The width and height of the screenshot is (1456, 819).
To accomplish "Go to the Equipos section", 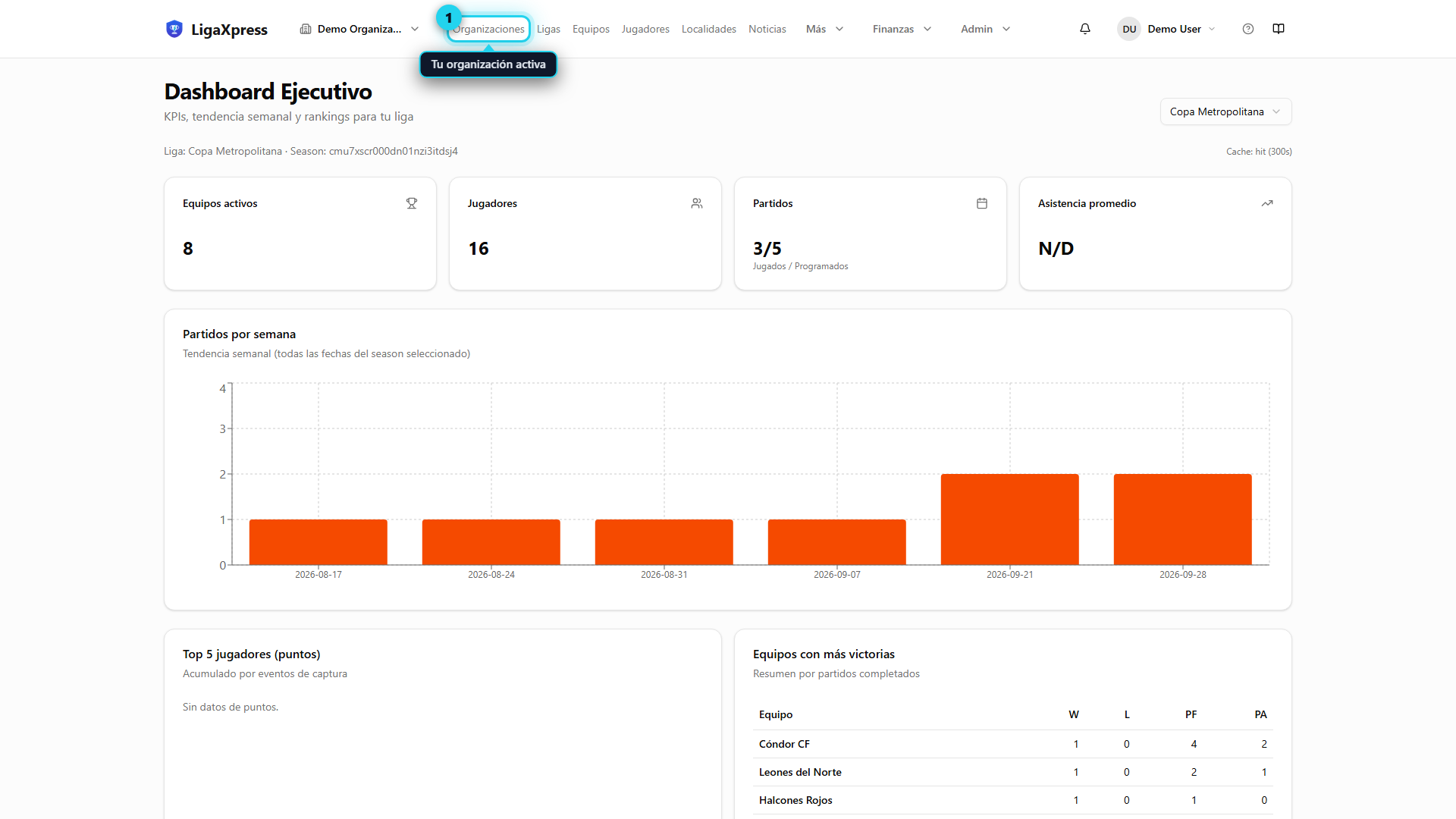I will coord(591,29).
